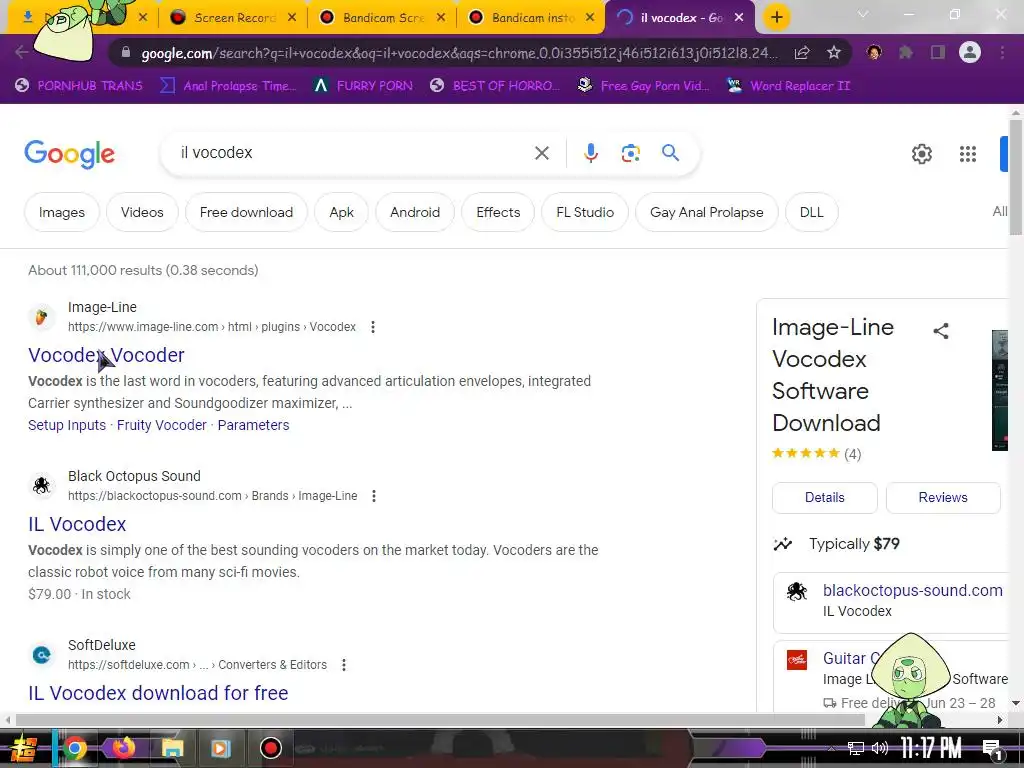
Task: Open Word Replacer II bookmark
Action: click(789, 86)
